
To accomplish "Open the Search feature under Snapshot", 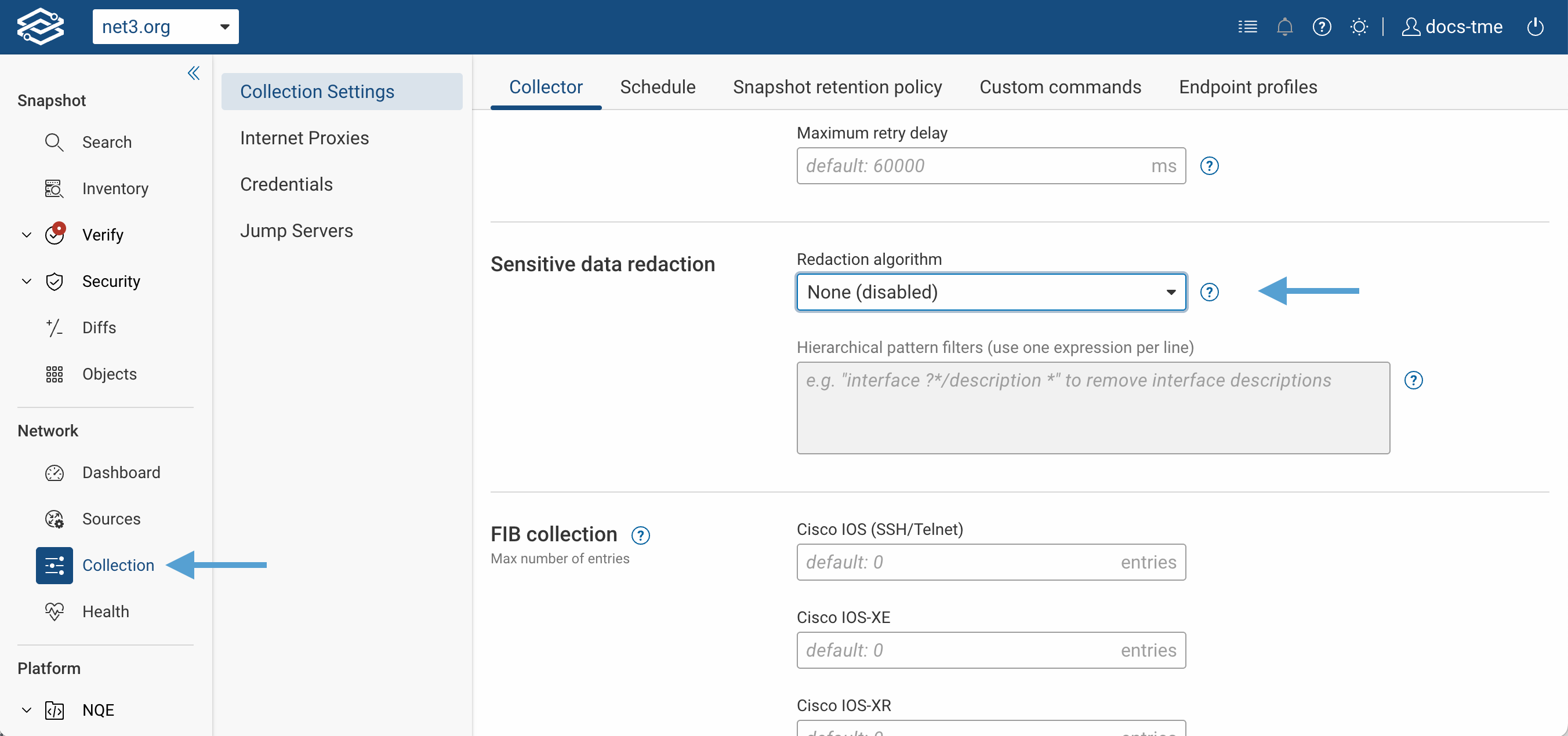I will pos(108,142).
